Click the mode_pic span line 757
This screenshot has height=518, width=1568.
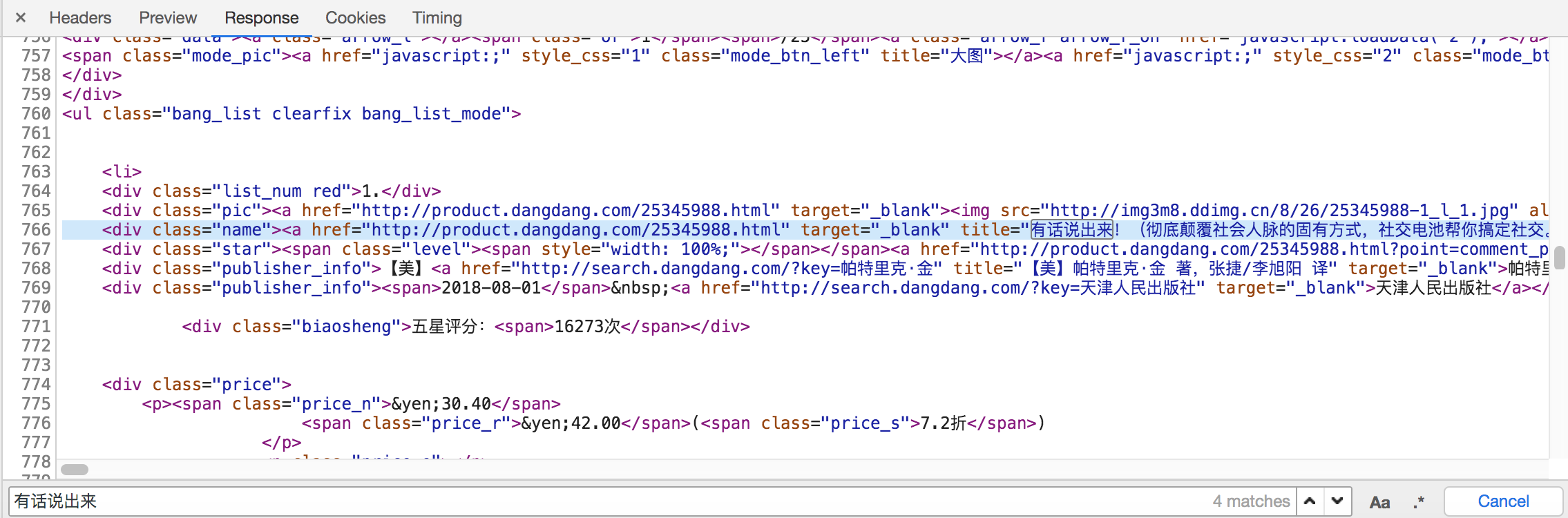pos(805,56)
